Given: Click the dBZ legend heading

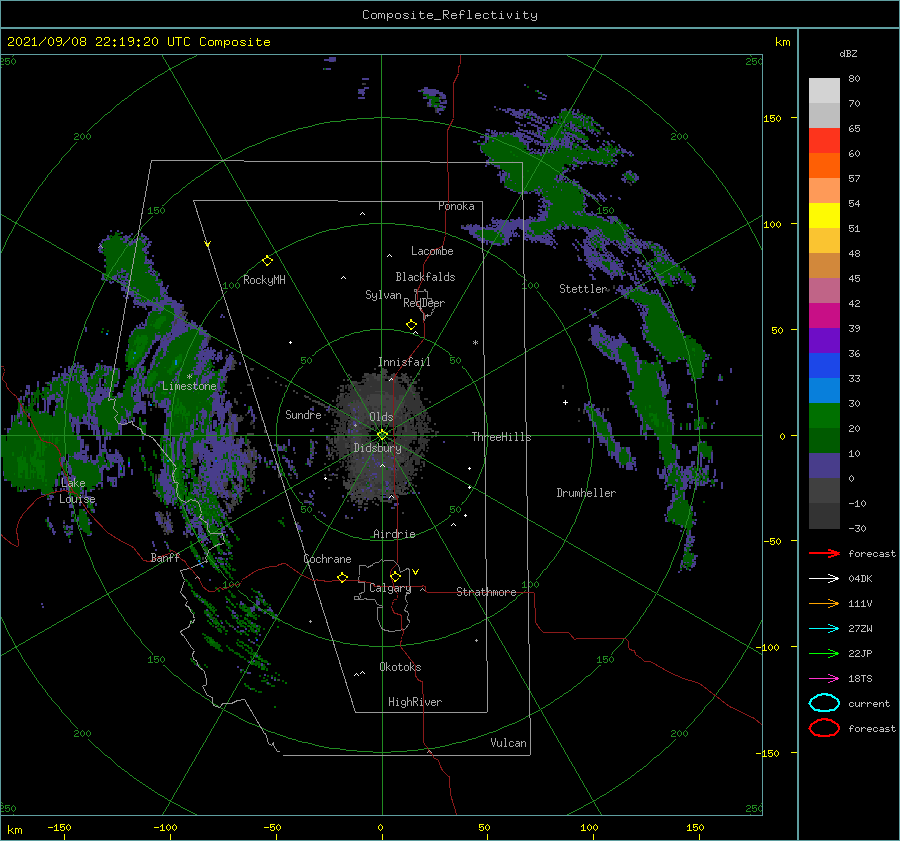Looking at the screenshot, I should click(848, 53).
